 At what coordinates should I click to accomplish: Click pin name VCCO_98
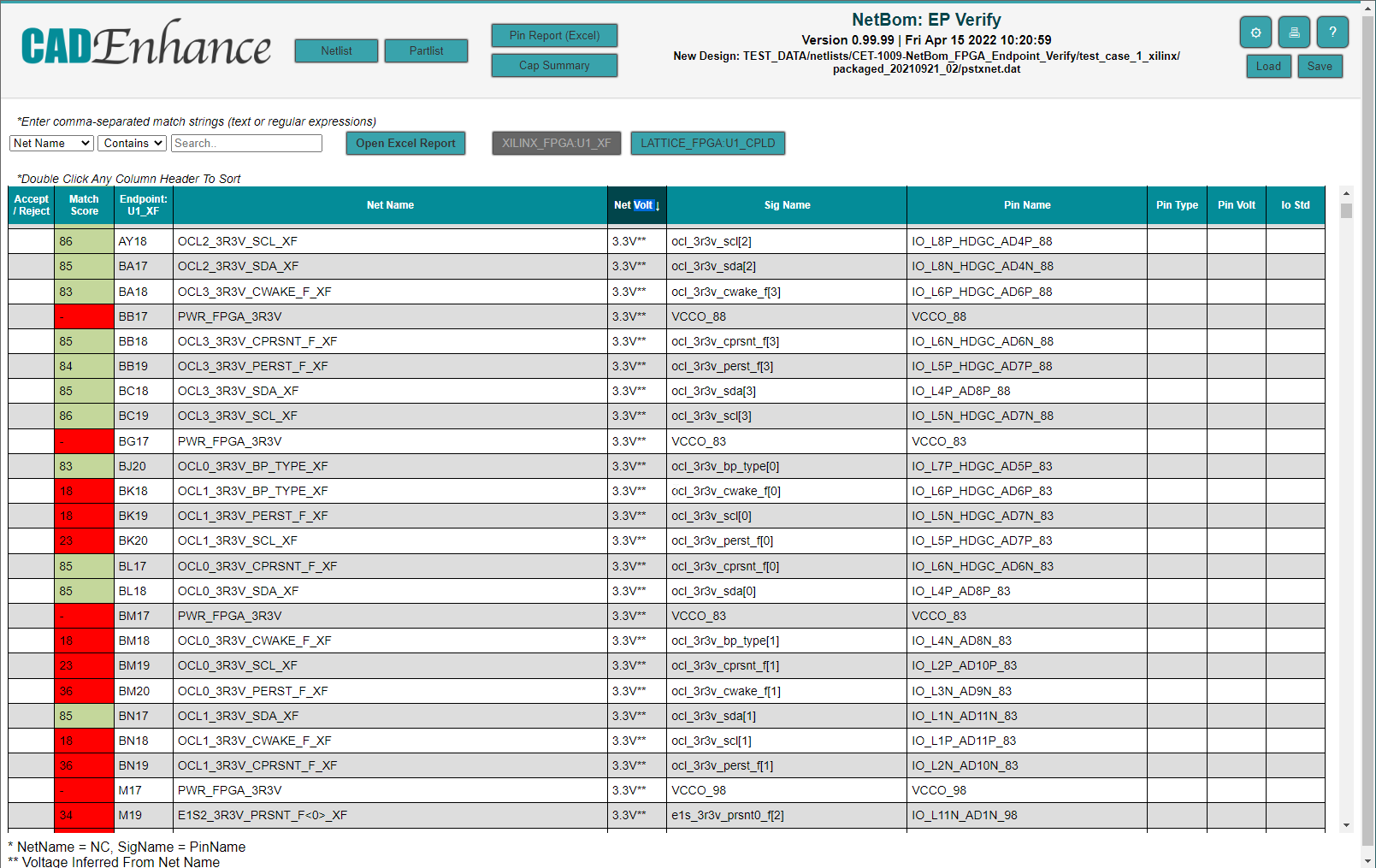939,790
